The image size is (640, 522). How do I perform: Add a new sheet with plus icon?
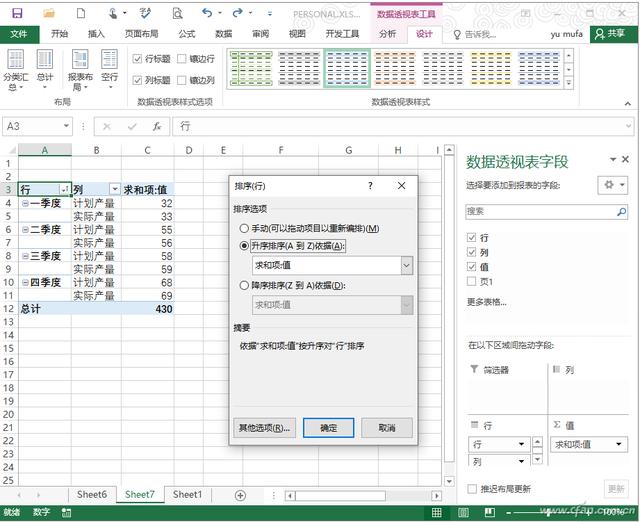240,495
